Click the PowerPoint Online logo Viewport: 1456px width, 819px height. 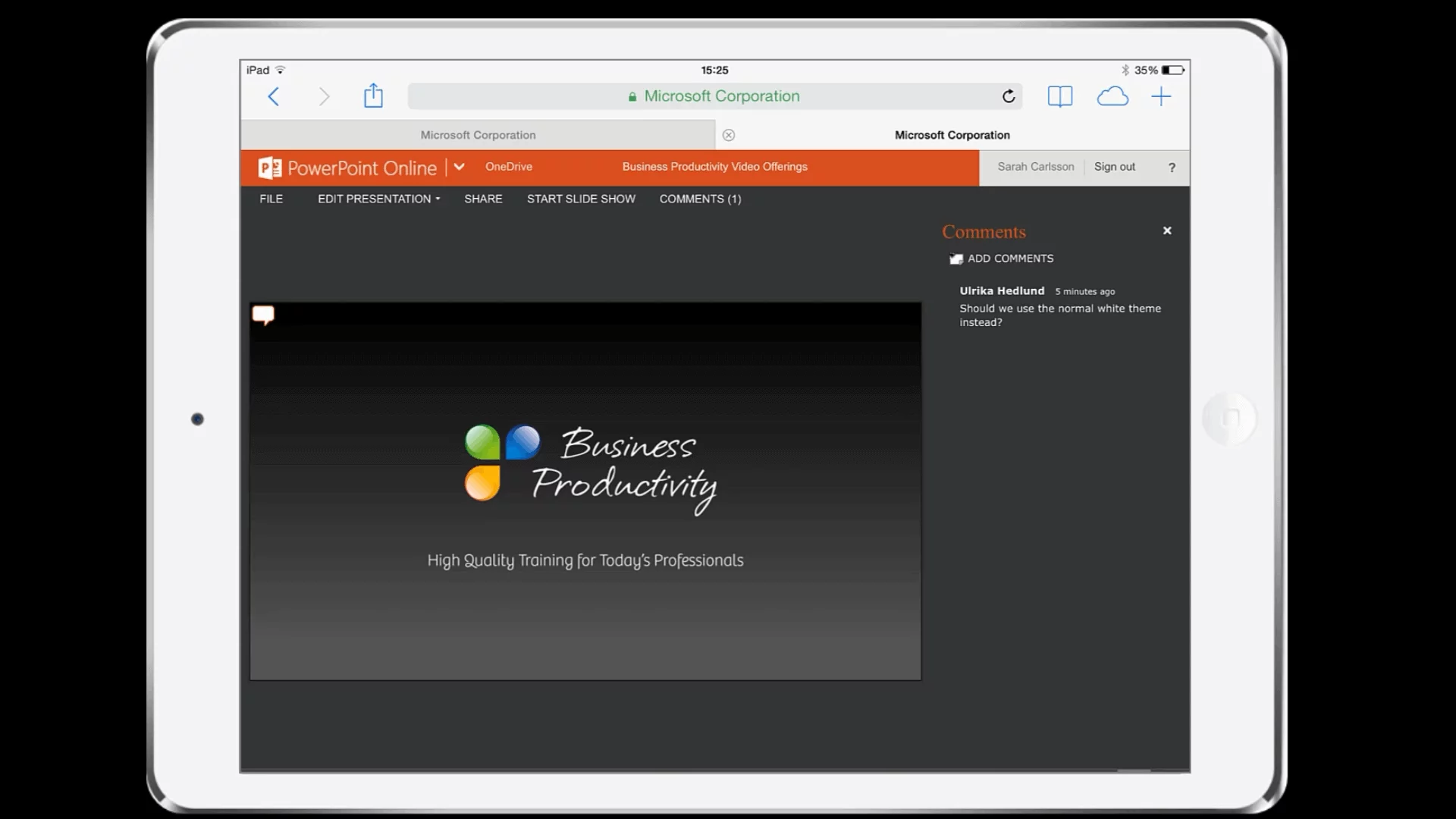[x=348, y=168]
